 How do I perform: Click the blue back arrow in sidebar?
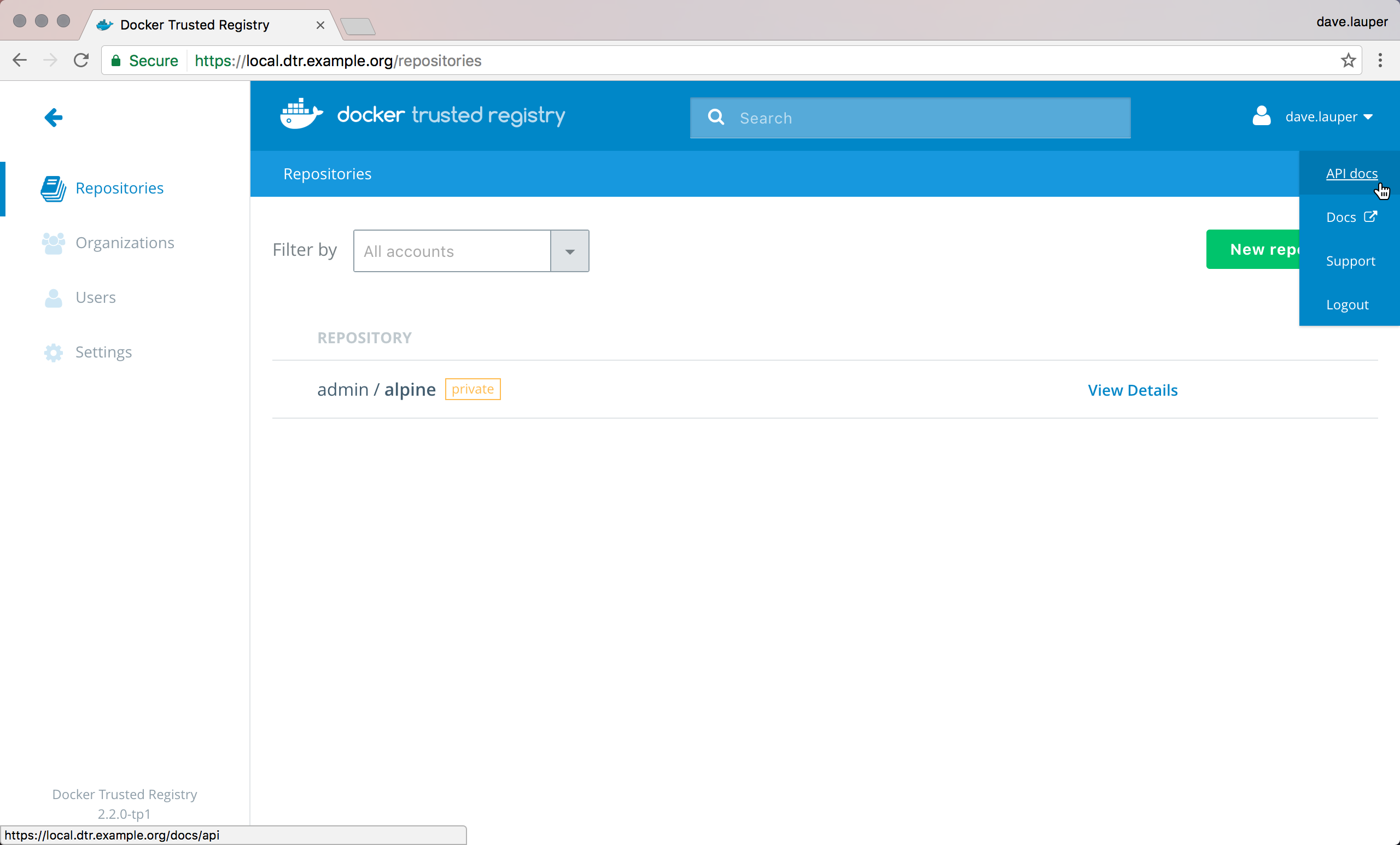click(x=54, y=118)
